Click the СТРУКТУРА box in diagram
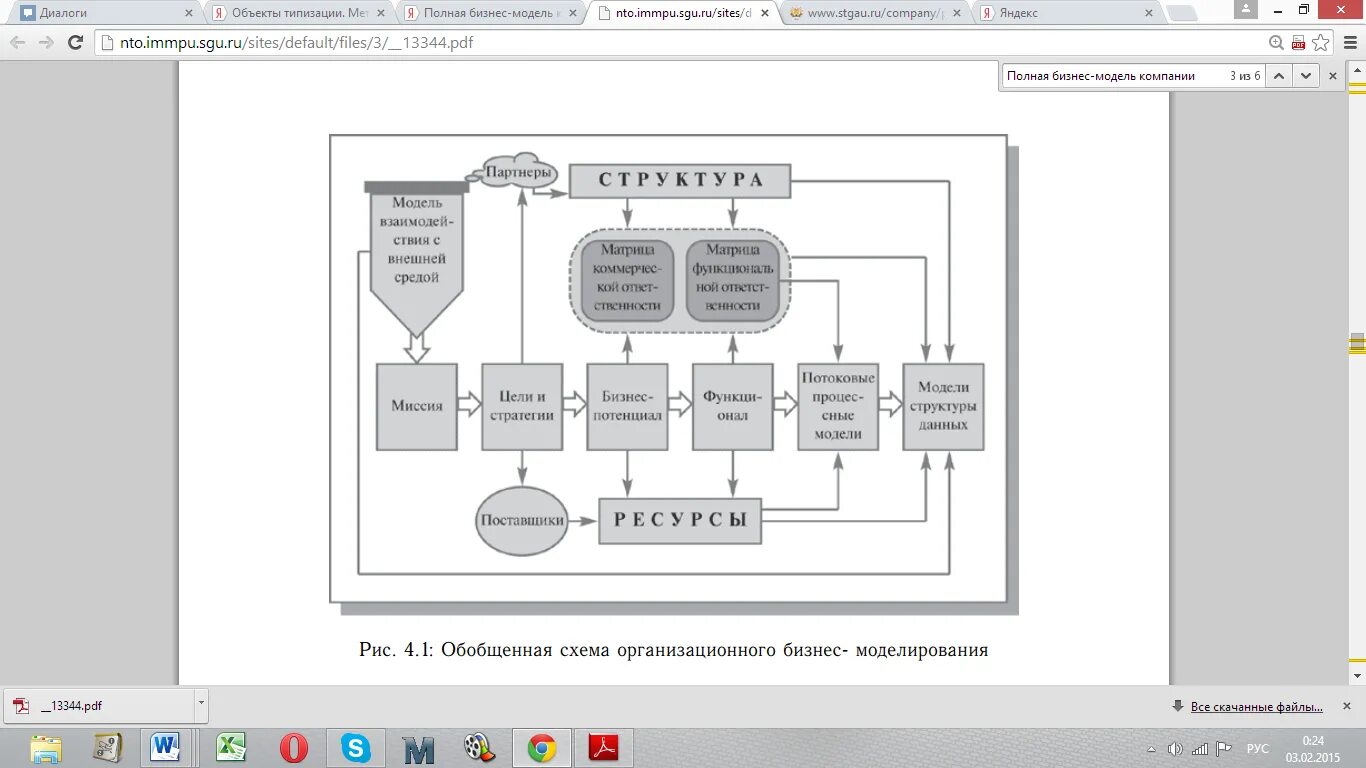 tap(680, 180)
